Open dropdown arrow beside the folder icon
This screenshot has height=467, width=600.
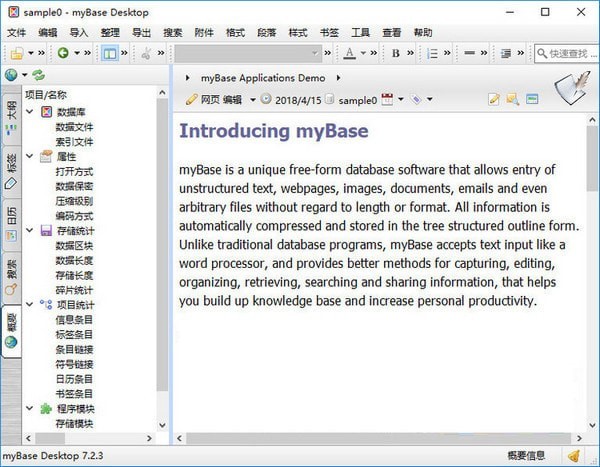pyautogui.click(x=31, y=53)
